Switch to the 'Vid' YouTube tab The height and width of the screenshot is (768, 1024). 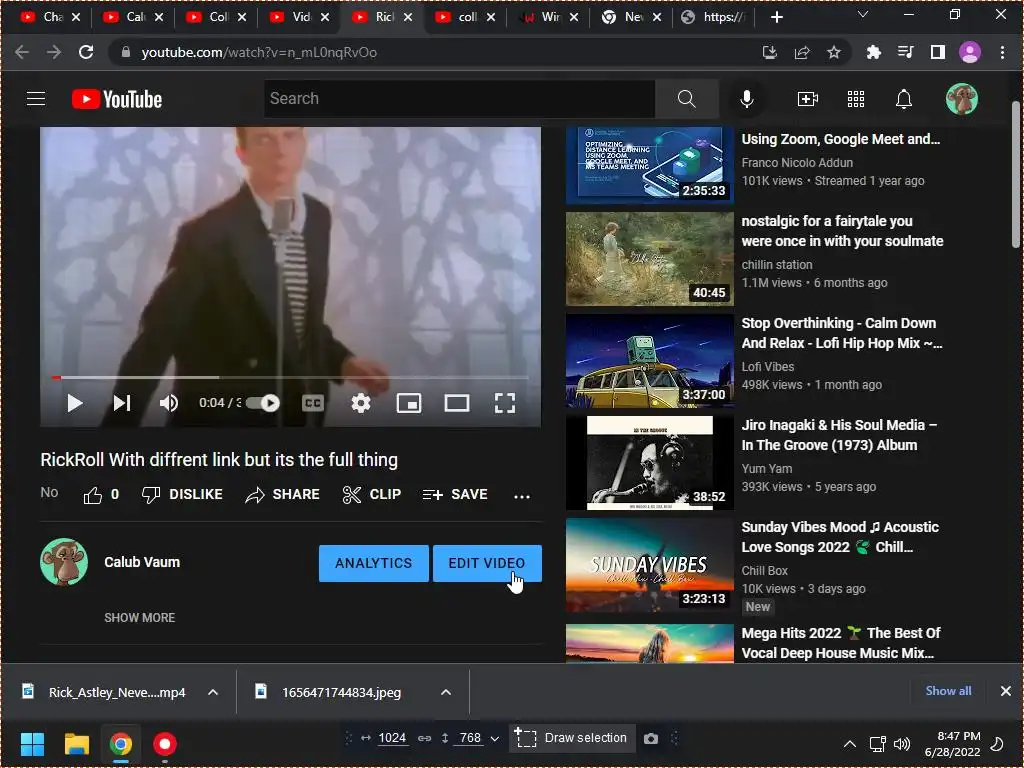[299, 17]
